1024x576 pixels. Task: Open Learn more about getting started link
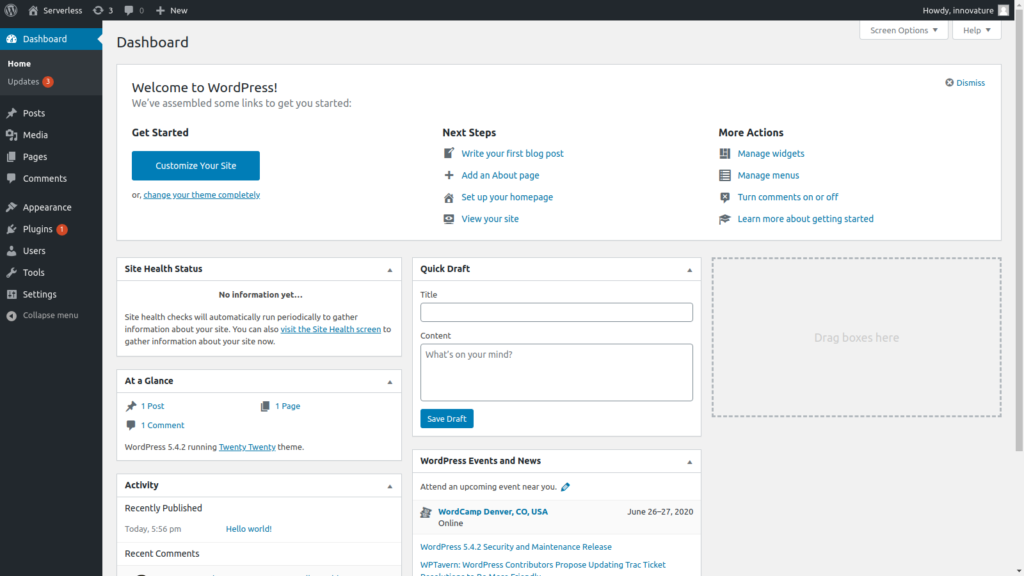tap(805, 219)
